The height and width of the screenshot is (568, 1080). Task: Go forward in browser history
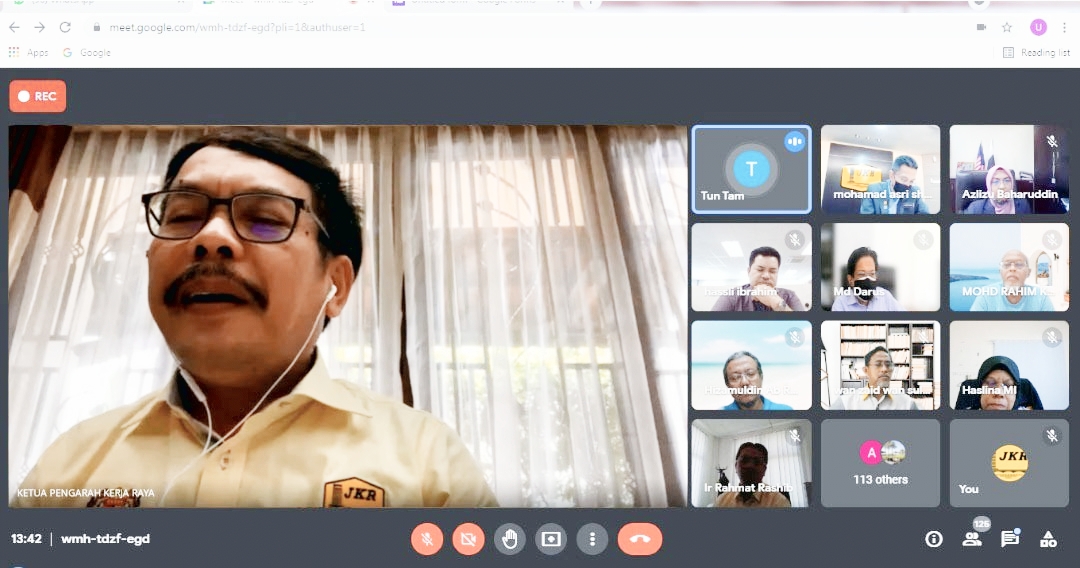pyautogui.click(x=40, y=28)
